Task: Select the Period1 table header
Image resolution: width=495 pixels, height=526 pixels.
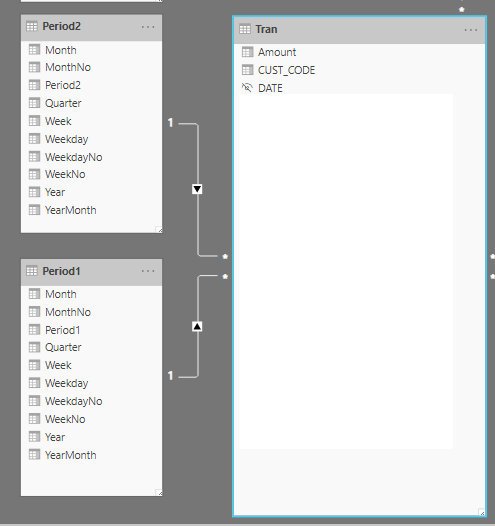Action: (92, 272)
